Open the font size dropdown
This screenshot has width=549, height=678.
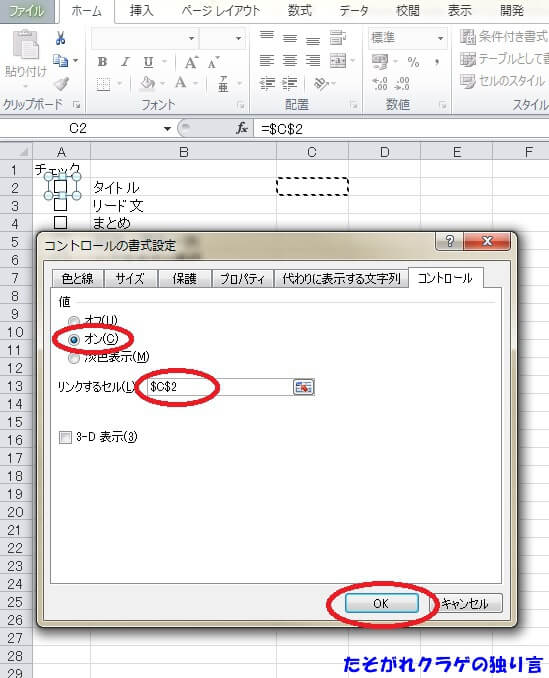click(x=238, y=38)
